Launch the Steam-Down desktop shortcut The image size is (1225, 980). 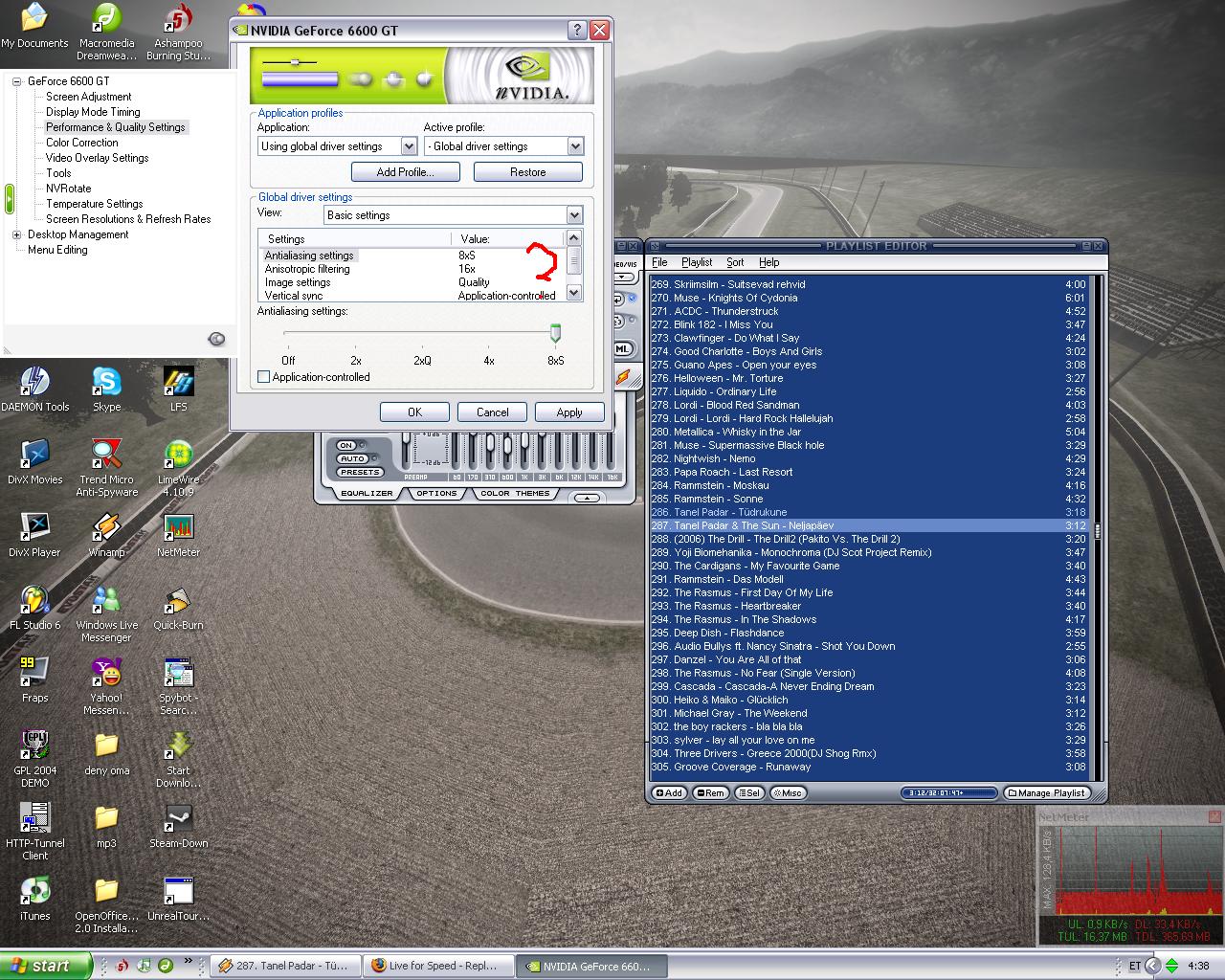(x=178, y=825)
